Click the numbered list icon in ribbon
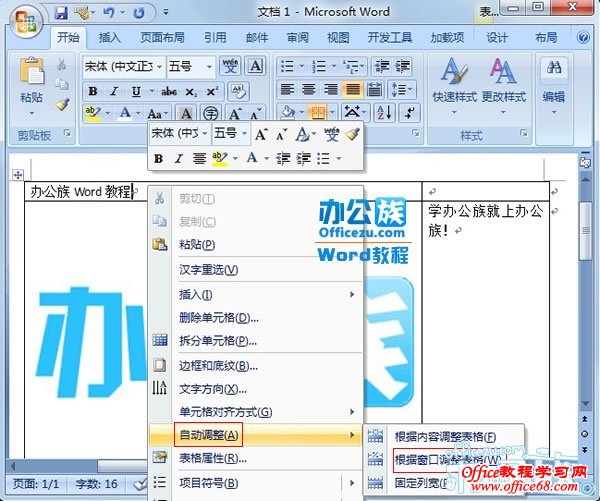This screenshot has width=600, height=501. (318, 66)
